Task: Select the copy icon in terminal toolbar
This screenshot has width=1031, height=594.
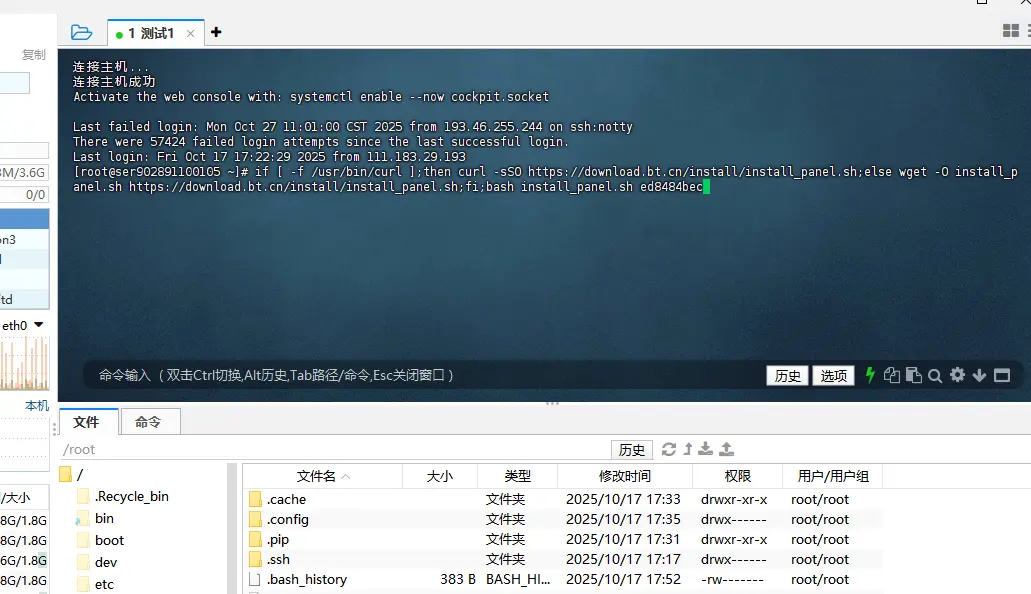Action: (892, 375)
